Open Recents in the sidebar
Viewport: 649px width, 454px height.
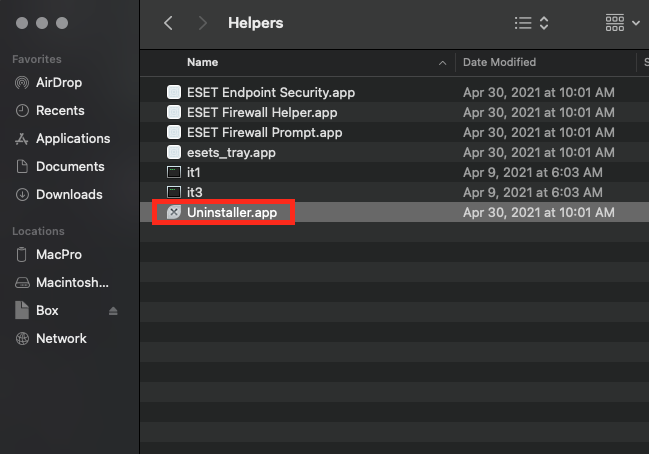(x=60, y=110)
